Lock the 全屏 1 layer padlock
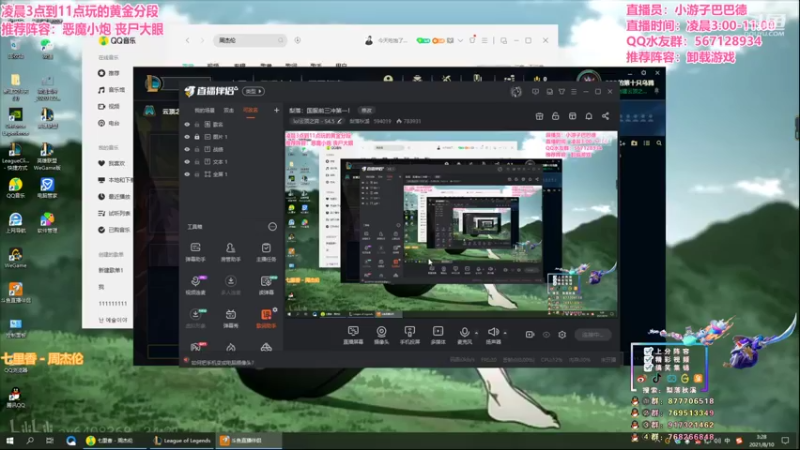The width and height of the screenshot is (800, 450). 197,174
